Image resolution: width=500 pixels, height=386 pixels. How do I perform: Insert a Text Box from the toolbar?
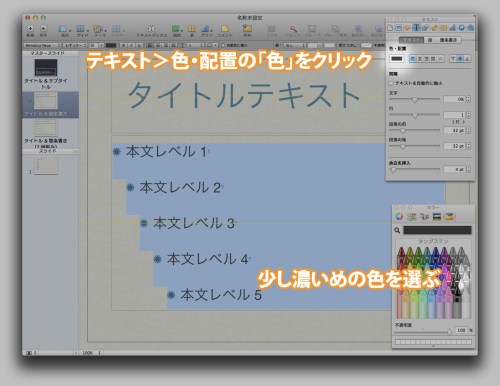click(x=152, y=29)
